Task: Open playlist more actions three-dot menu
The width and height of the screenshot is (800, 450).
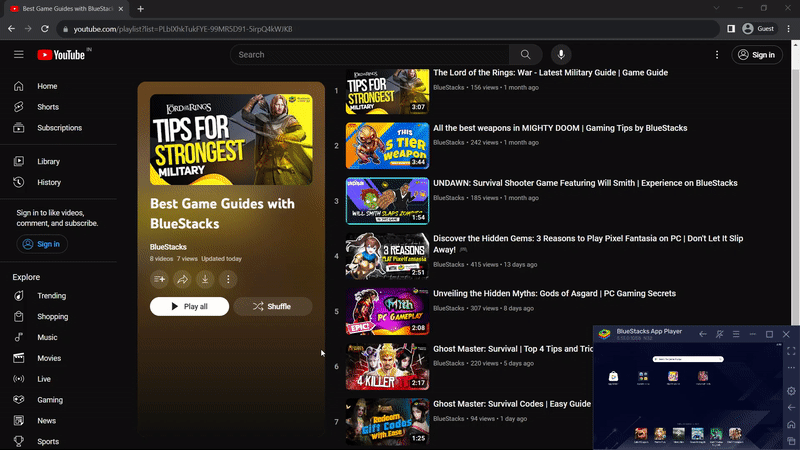Action: click(229, 280)
